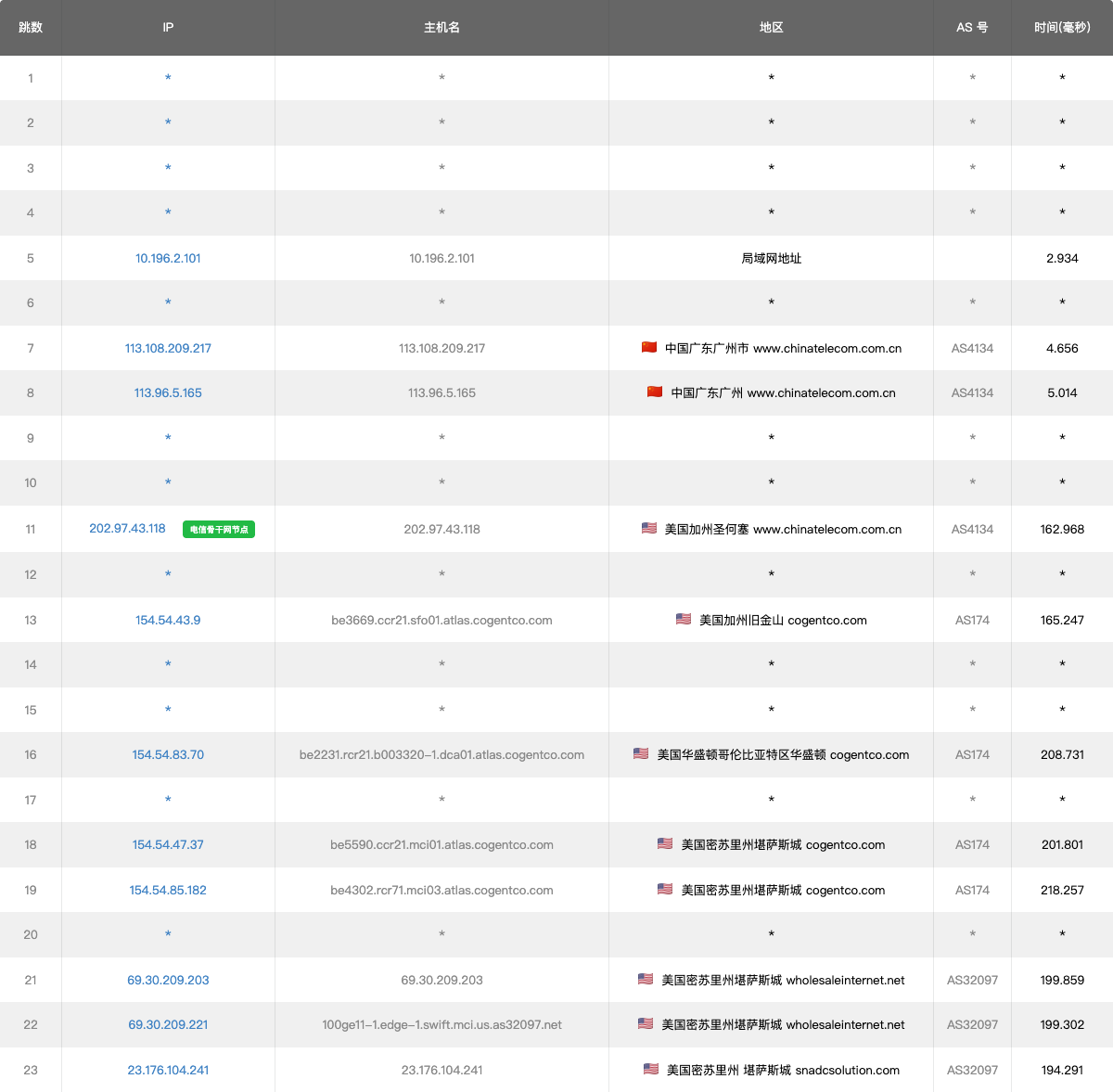Click the US flag in hop 18 row
This screenshot has height=1092, width=1113.
point(665,844)
